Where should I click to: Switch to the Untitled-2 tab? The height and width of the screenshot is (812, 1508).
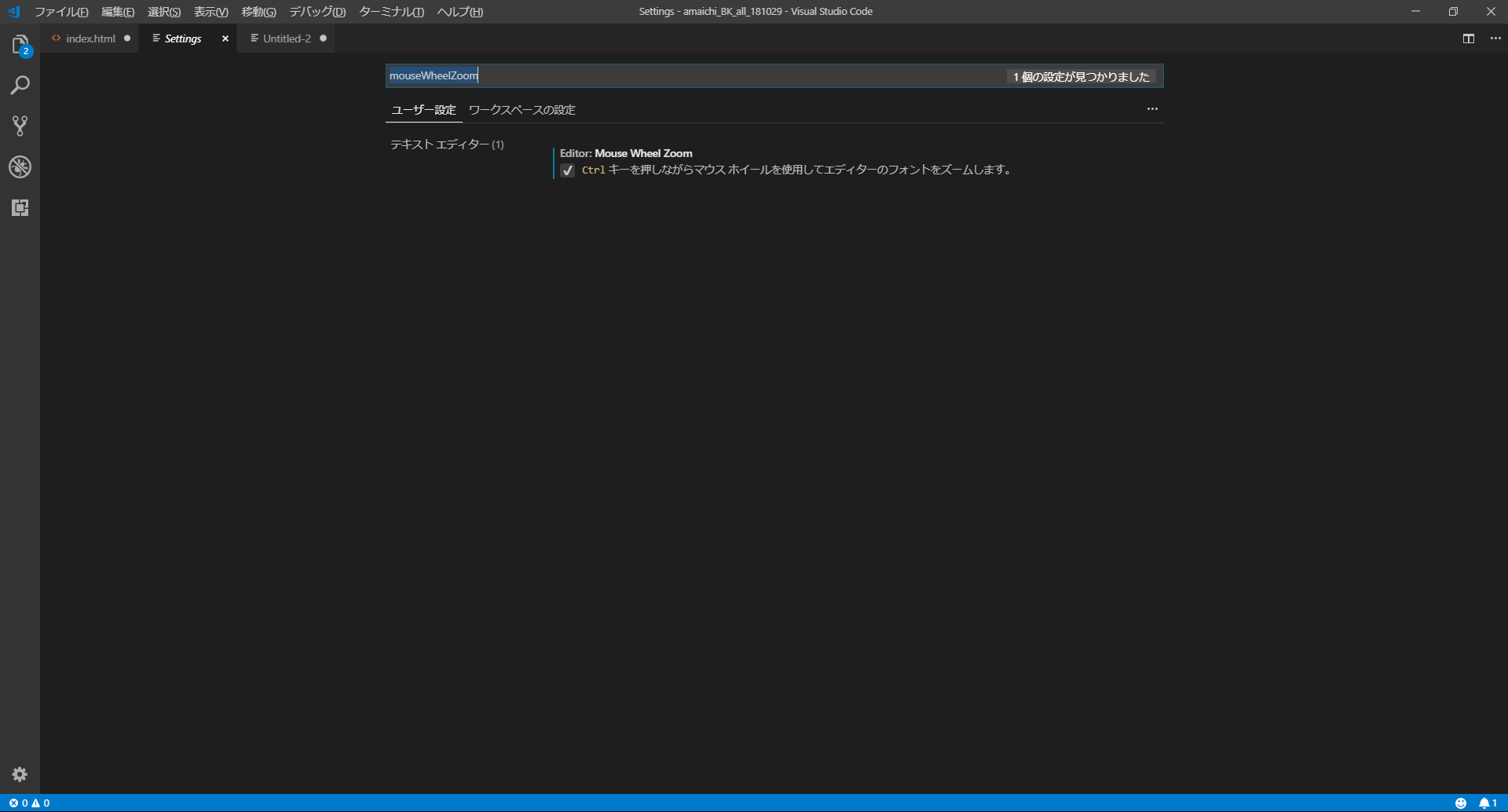click(x=286, y=38)
